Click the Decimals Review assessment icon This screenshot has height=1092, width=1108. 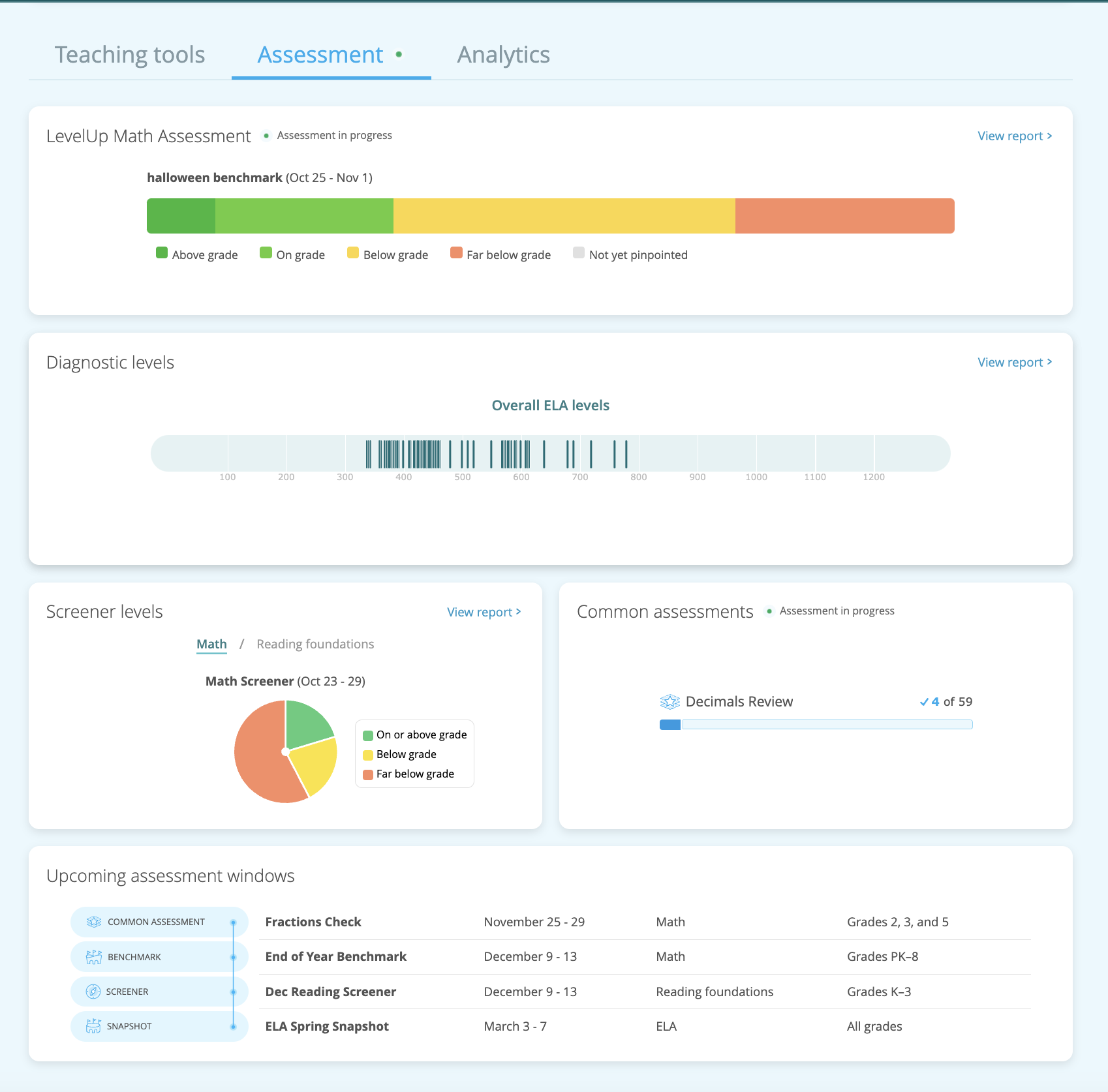[x=668, y=701]
